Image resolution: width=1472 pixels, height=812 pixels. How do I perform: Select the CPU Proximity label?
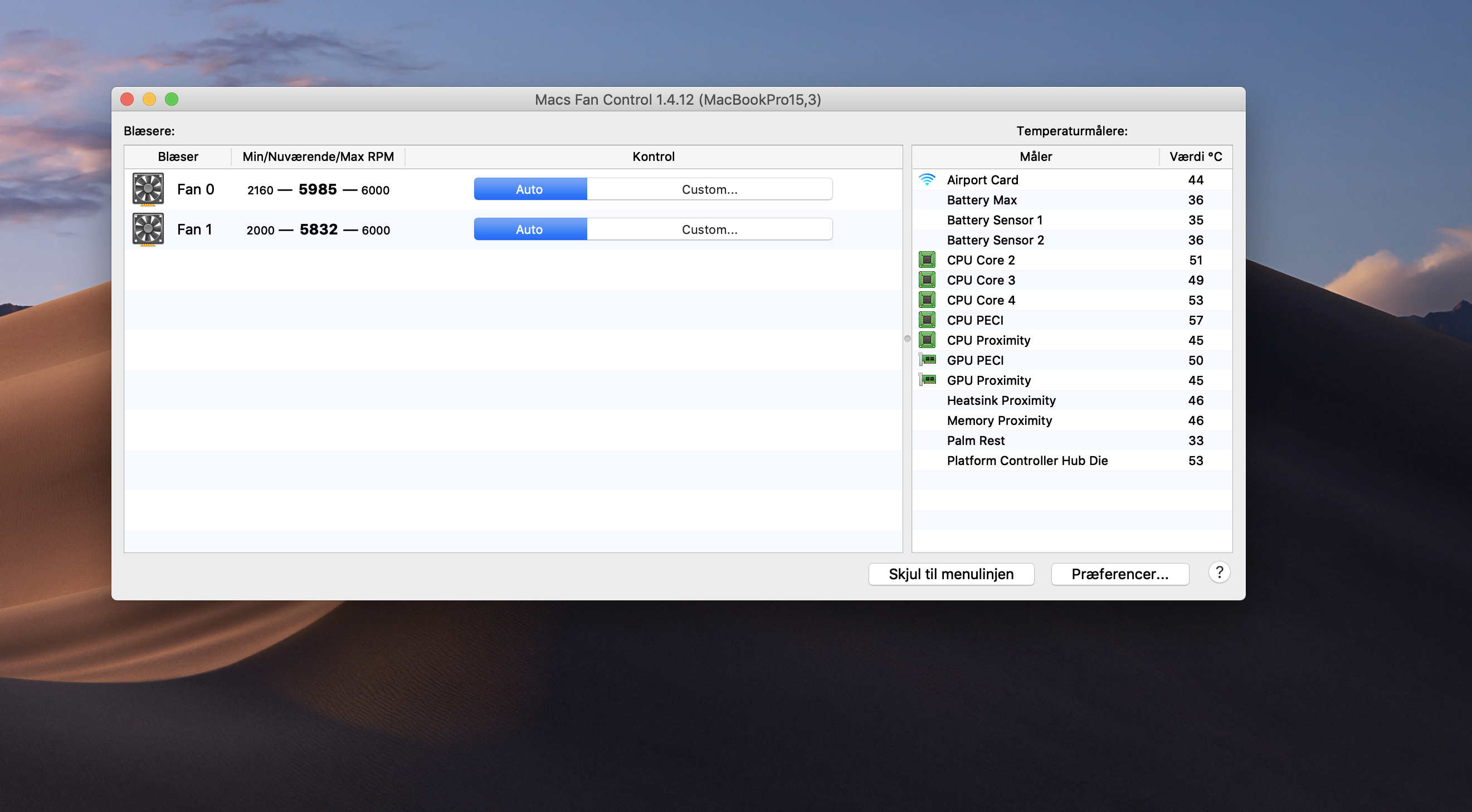[x=988, y=340]
